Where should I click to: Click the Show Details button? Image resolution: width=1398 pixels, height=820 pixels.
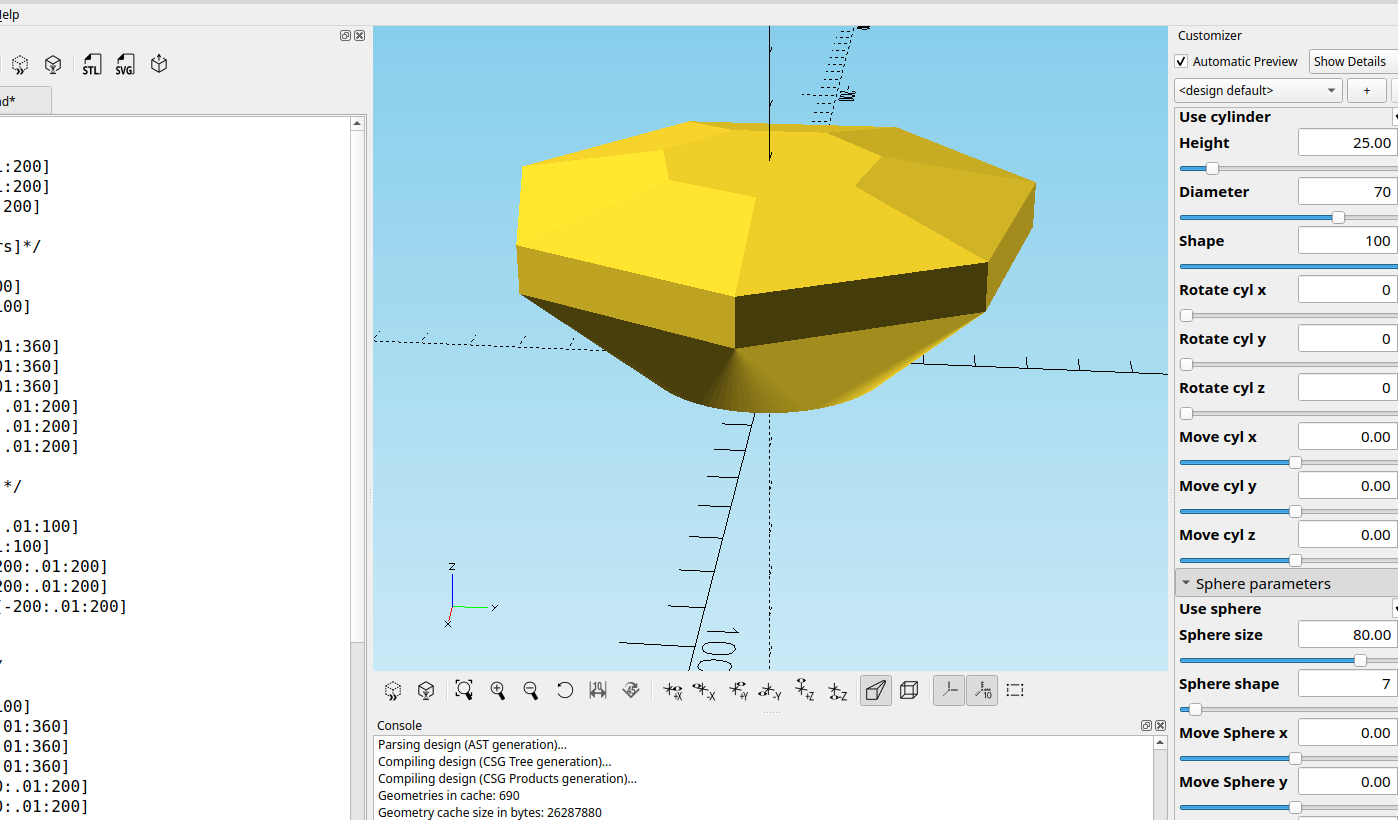1350,61
